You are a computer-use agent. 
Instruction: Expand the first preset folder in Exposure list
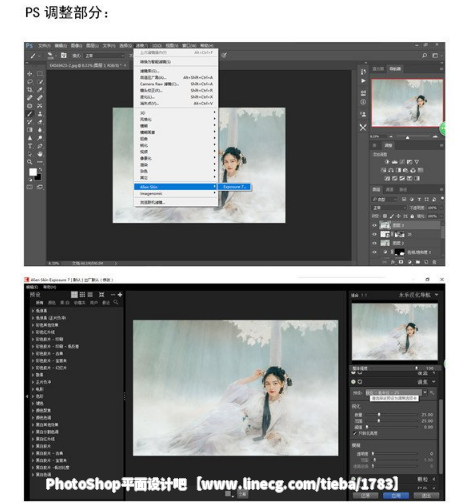coord(33,311)
